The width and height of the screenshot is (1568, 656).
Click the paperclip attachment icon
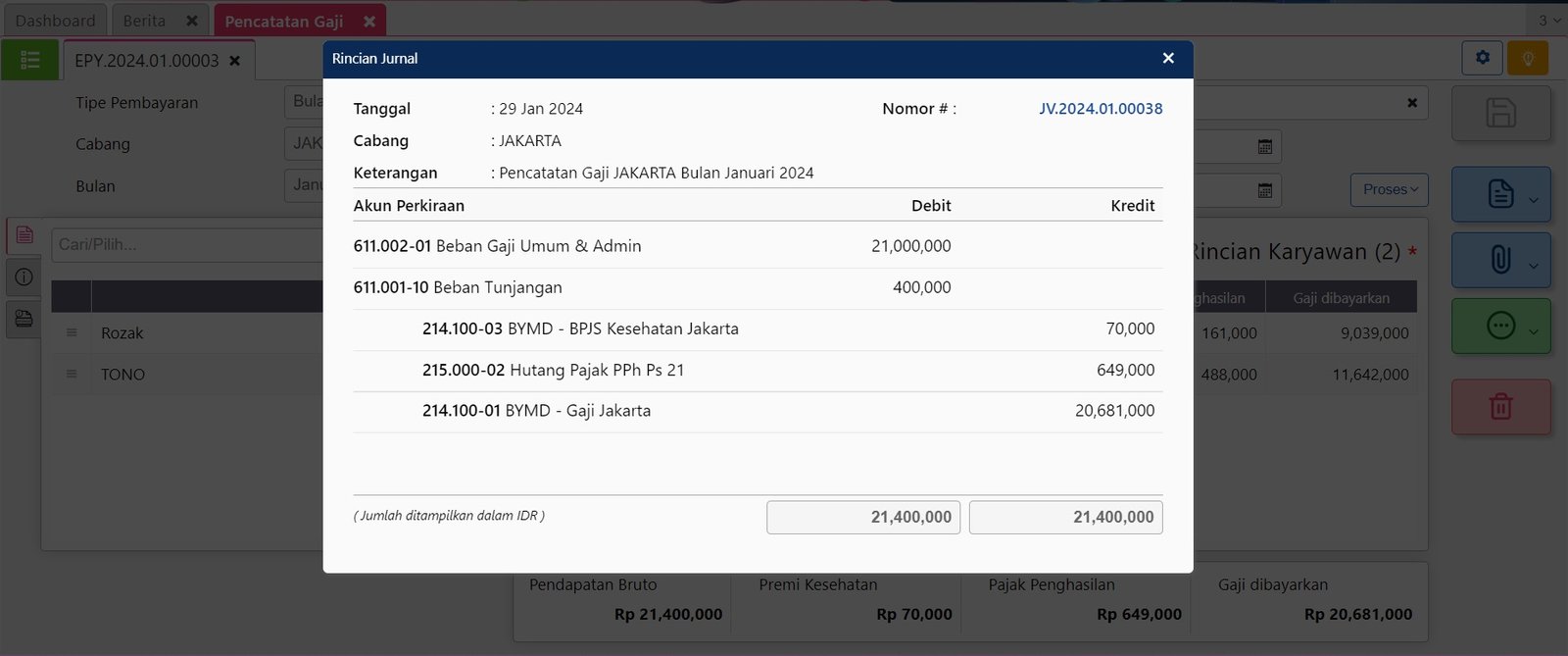tap(1499, 260)
